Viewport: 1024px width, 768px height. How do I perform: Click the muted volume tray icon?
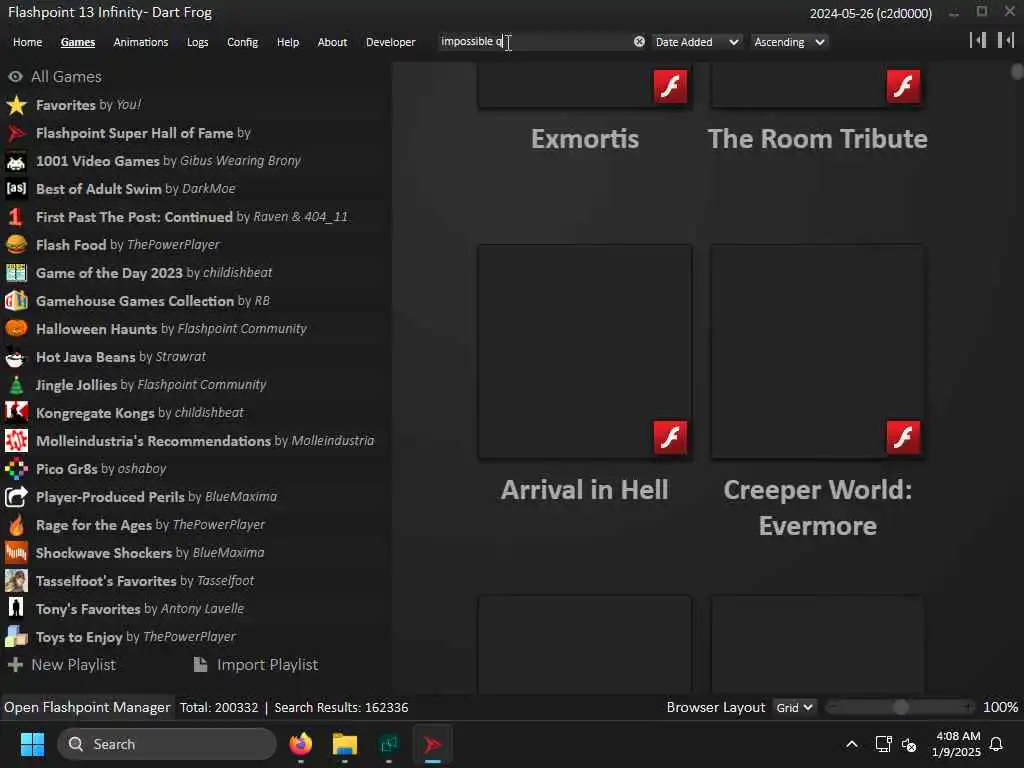point(909,744)
